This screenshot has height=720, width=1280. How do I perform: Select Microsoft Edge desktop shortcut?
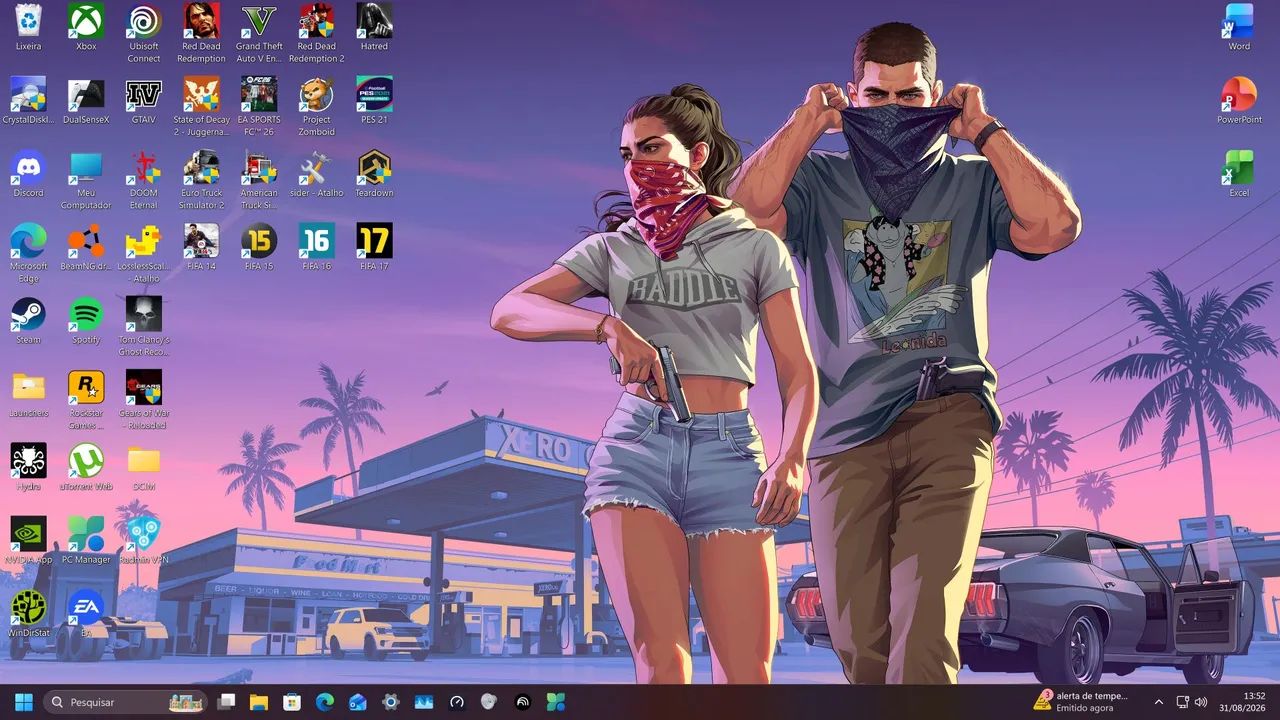coord(28,253)
